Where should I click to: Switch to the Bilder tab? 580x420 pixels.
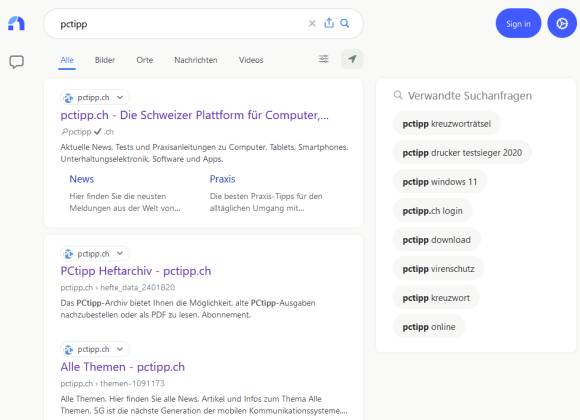[105, 60]
